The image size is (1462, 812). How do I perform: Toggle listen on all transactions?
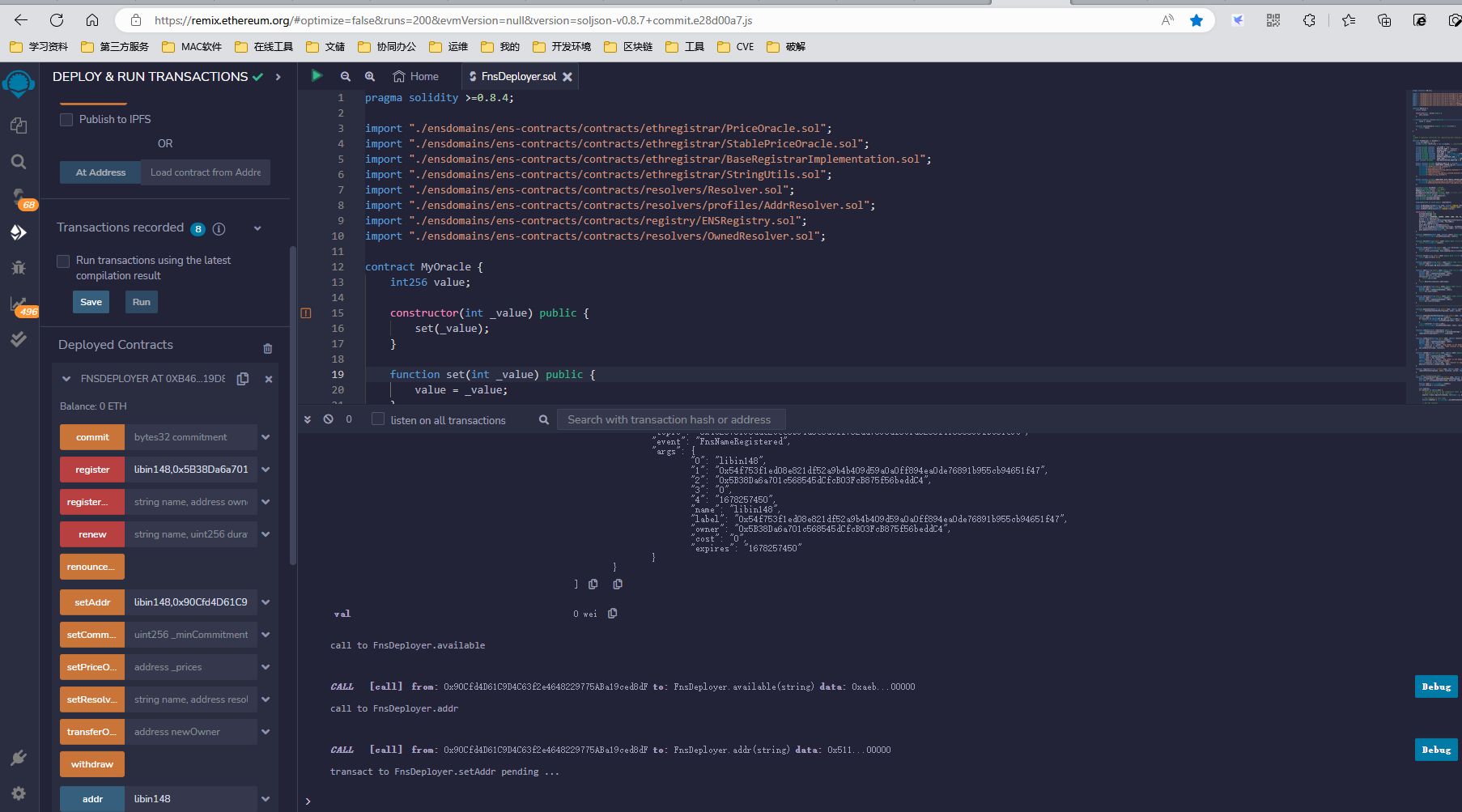click(x=378, y=419)
